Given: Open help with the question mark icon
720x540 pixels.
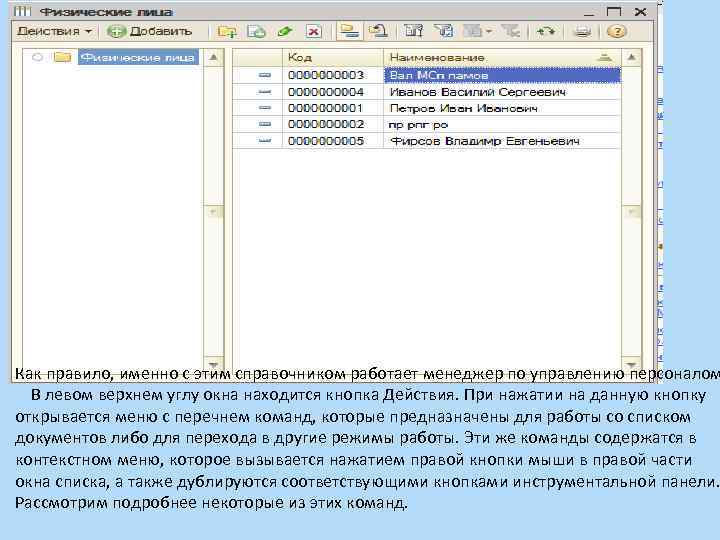Looking at the screenshot, I should point(617,32).
